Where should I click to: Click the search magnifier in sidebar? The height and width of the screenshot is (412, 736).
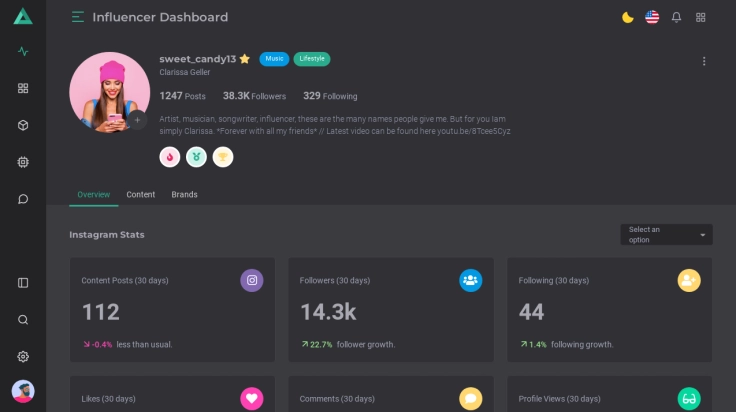point(23,320)
